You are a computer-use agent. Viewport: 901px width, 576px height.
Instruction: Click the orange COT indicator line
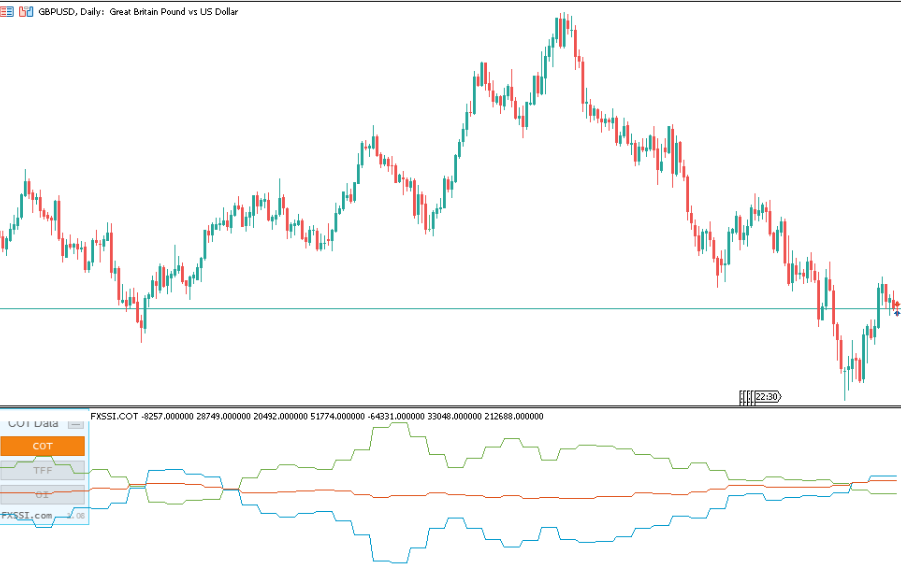[x=450, y=494]
